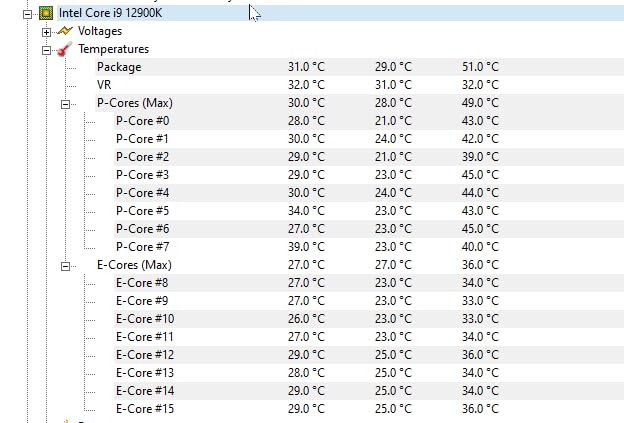Click Package max value 51.0 °C
The width and height of the screenshot is (624, 423).
480,67
